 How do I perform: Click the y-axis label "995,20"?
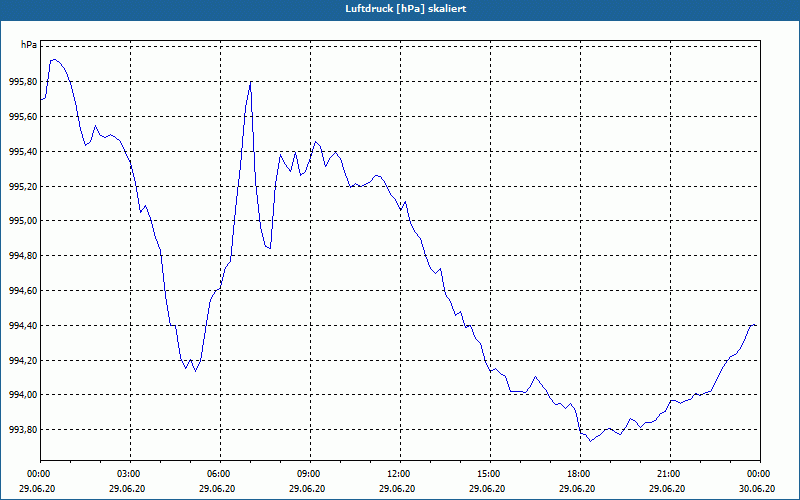point(23,186)
